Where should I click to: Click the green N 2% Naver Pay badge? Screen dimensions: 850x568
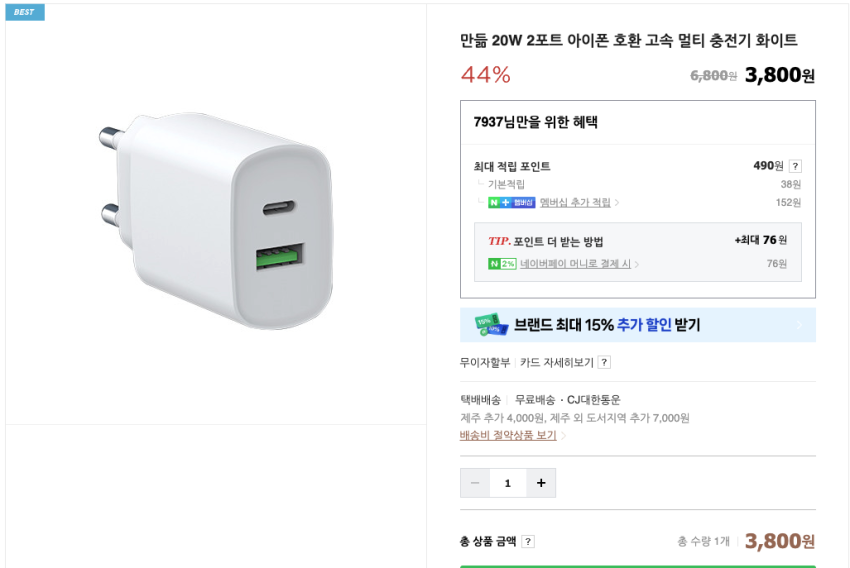(501, 264)
